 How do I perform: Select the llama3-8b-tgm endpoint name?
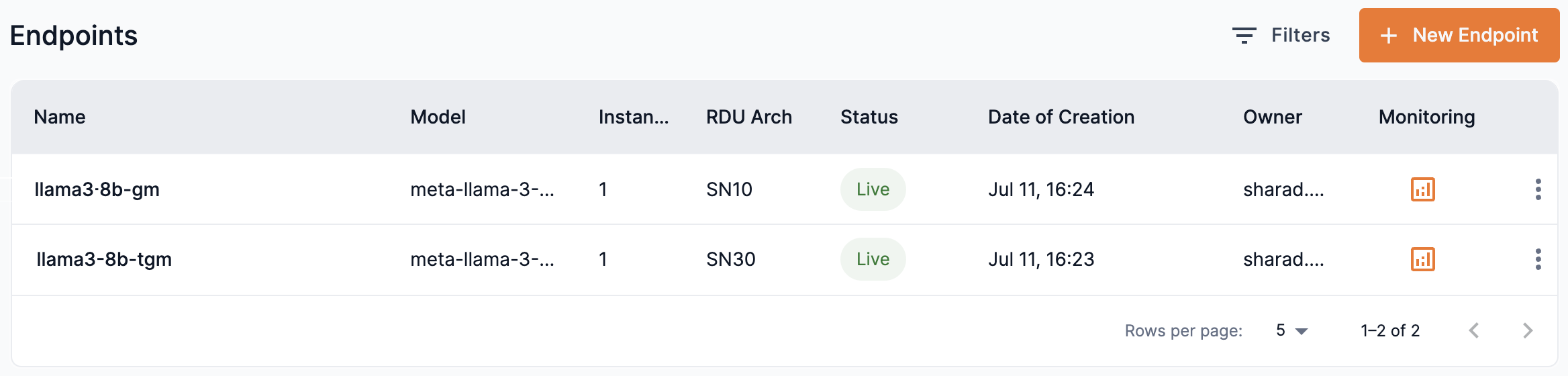tap(104, 259)
